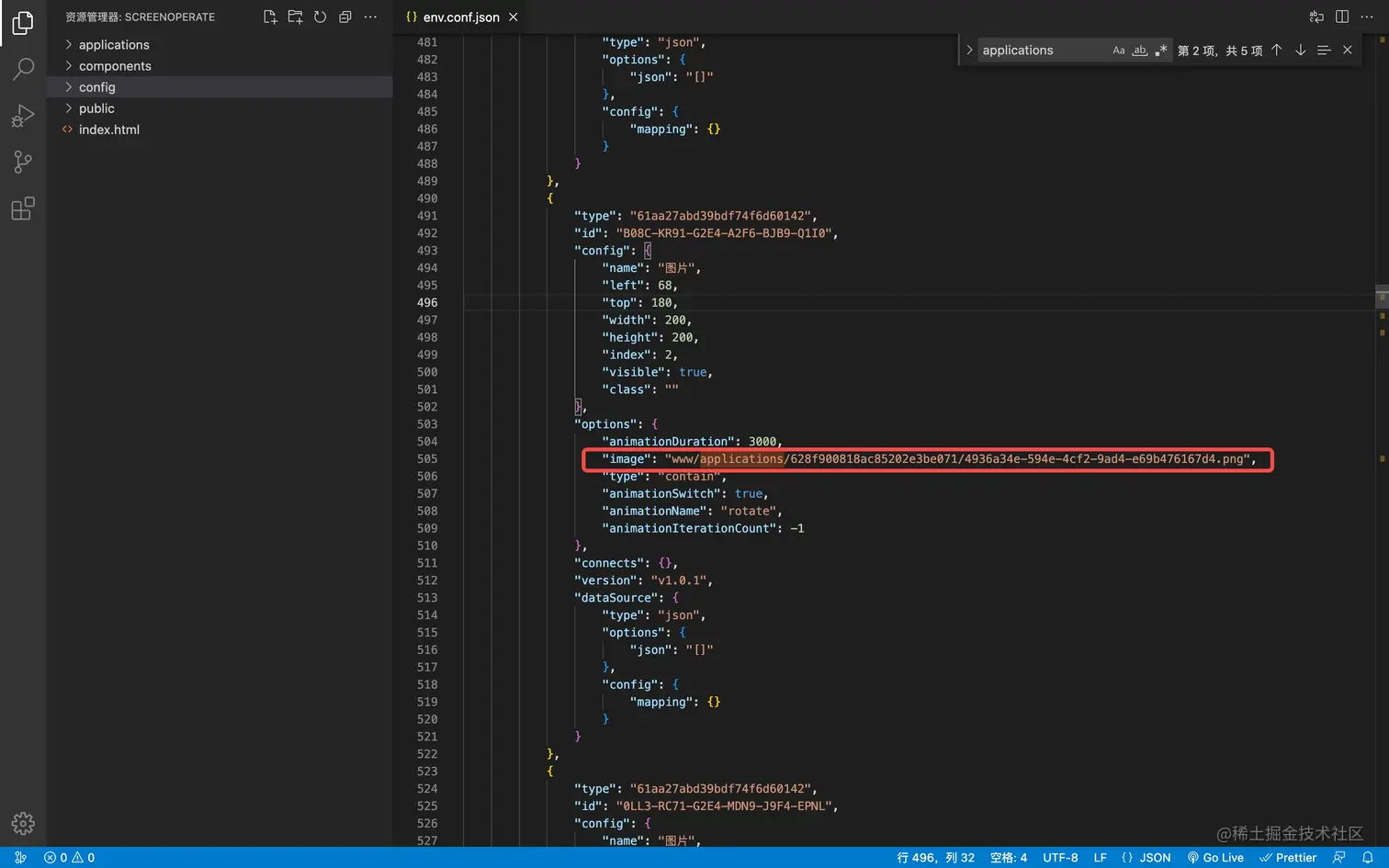The width and height of the screenshot is (1389, 868).
Task: Split the editor to the right
Action: click(x=1342, y=17)
